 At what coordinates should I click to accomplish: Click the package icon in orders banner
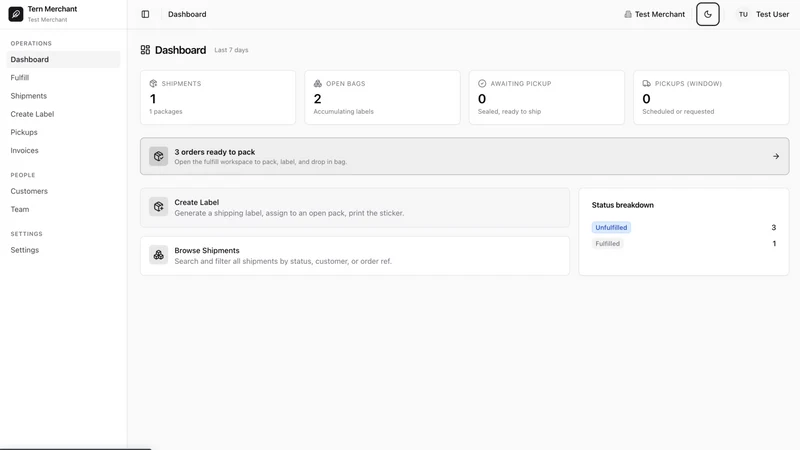coord(159,156)
